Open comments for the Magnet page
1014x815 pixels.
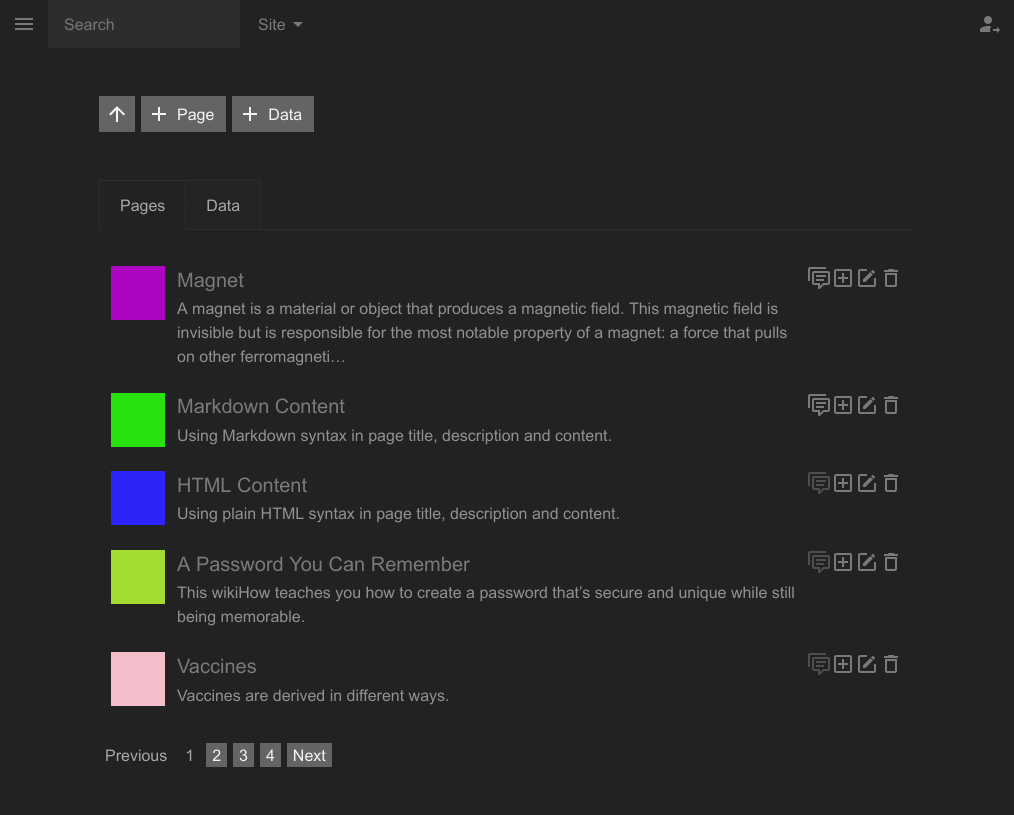click(818, 278)
